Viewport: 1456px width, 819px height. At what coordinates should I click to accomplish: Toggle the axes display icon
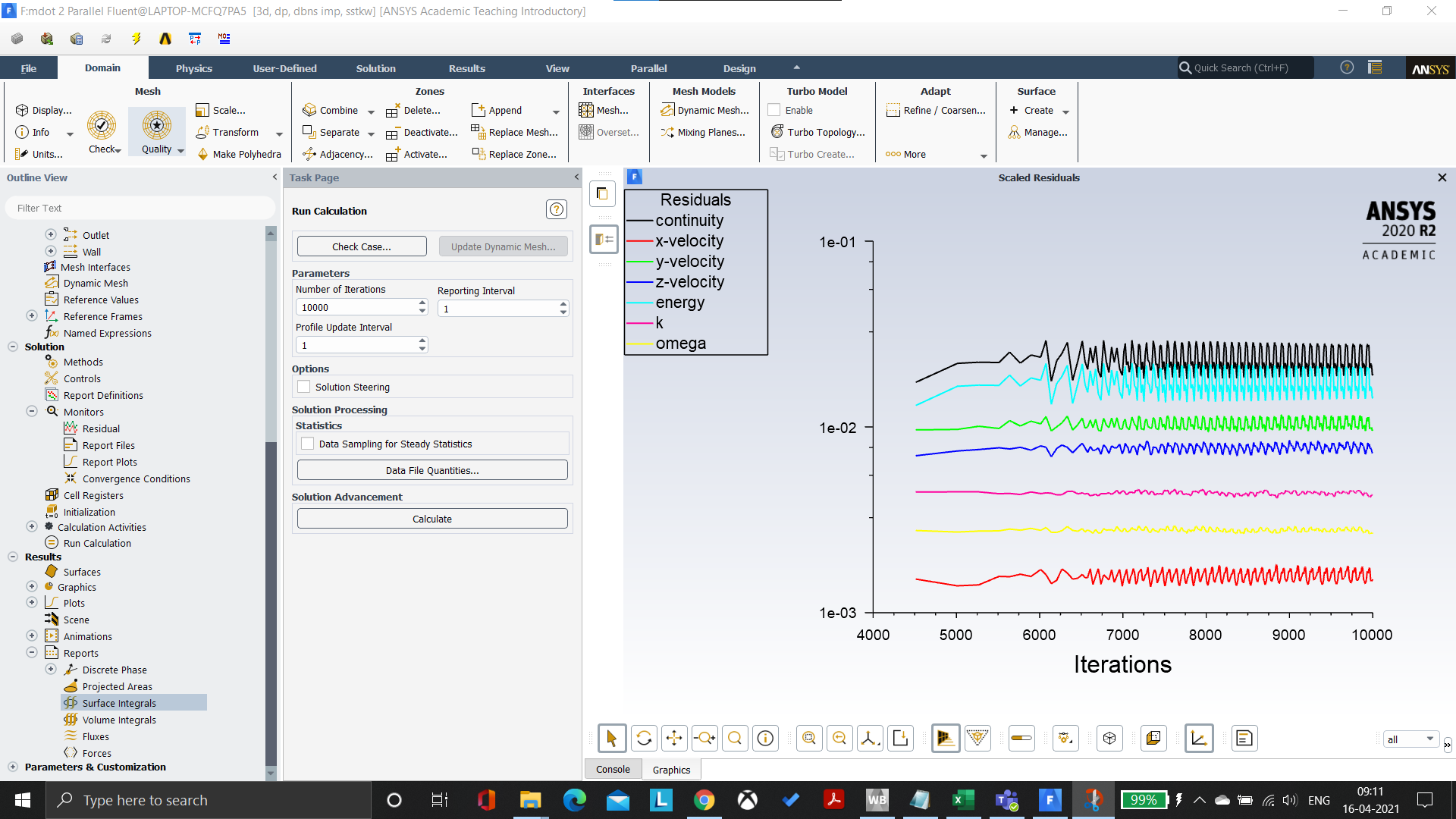(1199, 738)
